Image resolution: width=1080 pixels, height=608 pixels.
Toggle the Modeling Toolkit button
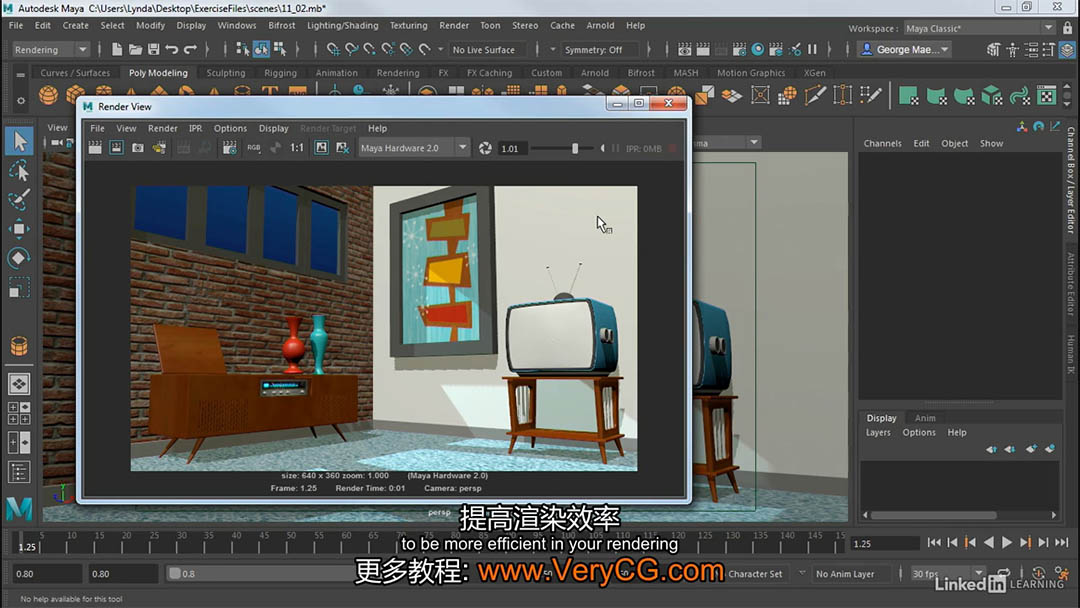pos(993,50)
